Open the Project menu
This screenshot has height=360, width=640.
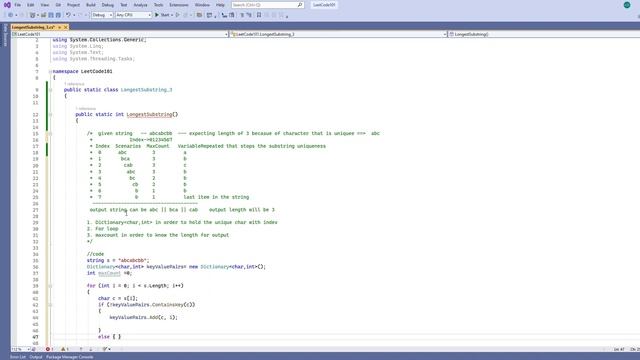73,5
